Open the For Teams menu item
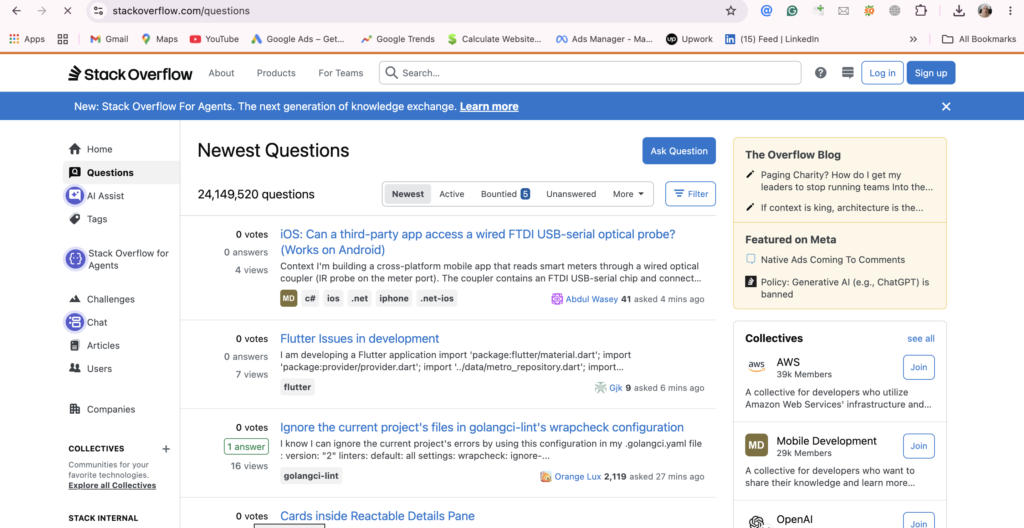Viewport: 1024px width, 528px height. tap(341, 73)
